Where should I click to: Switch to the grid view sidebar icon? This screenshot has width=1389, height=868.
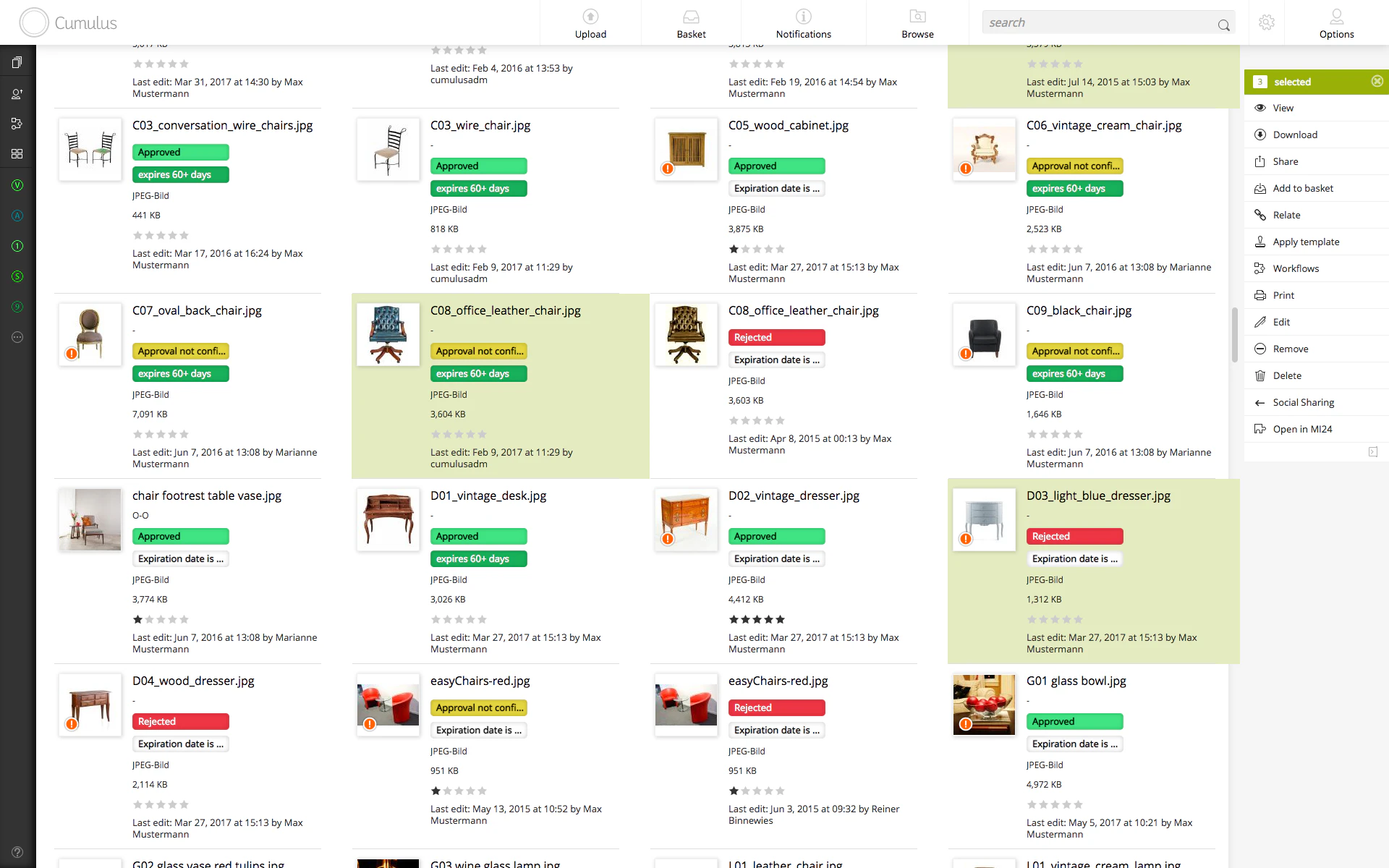coord(17,154)
